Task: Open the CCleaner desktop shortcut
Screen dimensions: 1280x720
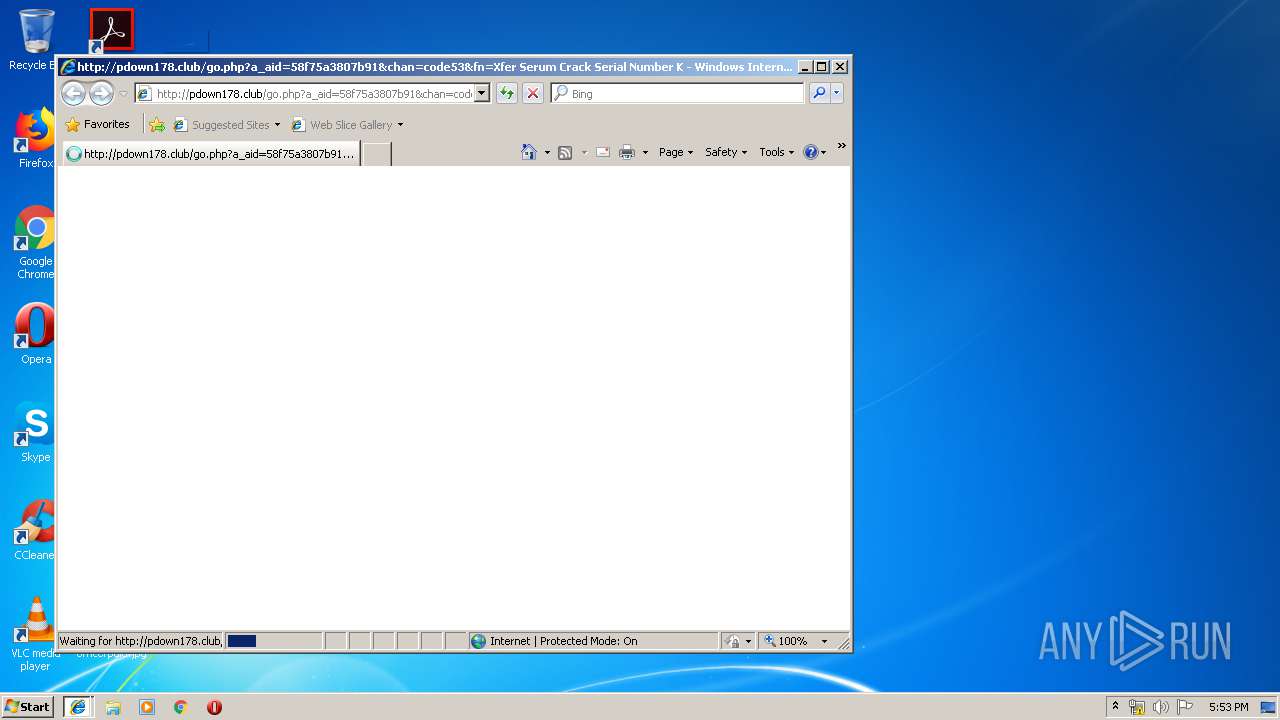Action: [x=35, y=531]
